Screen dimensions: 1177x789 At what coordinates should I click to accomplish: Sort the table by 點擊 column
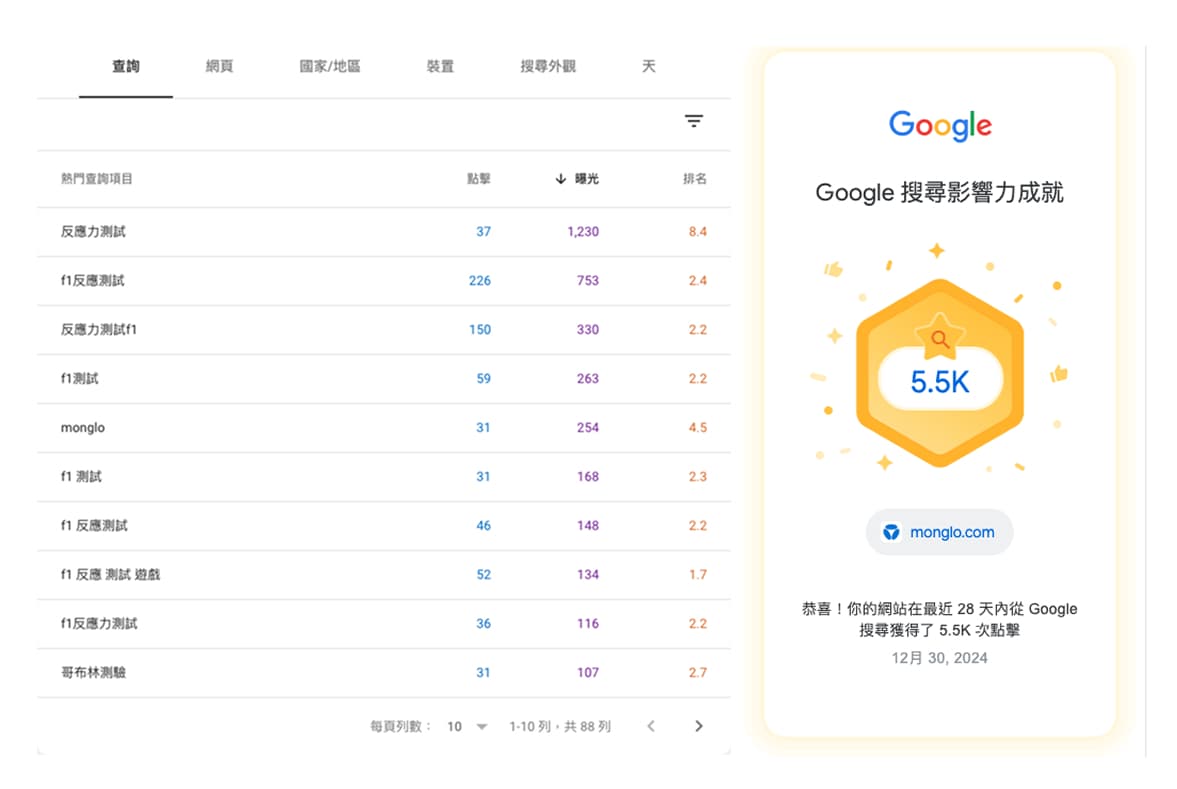click(478, 179)
